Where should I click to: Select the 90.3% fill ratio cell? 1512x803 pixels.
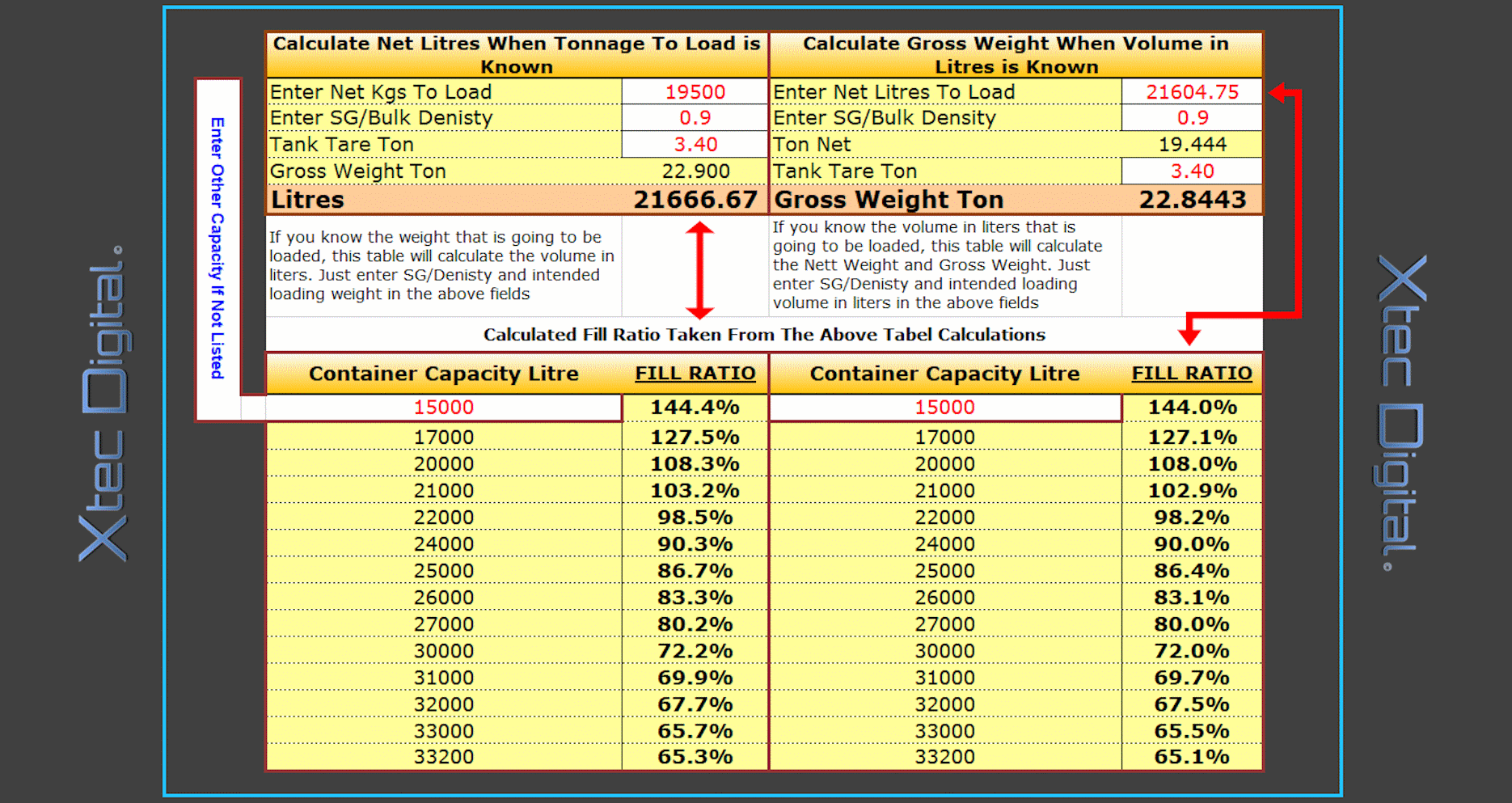(x=695, y=544)
